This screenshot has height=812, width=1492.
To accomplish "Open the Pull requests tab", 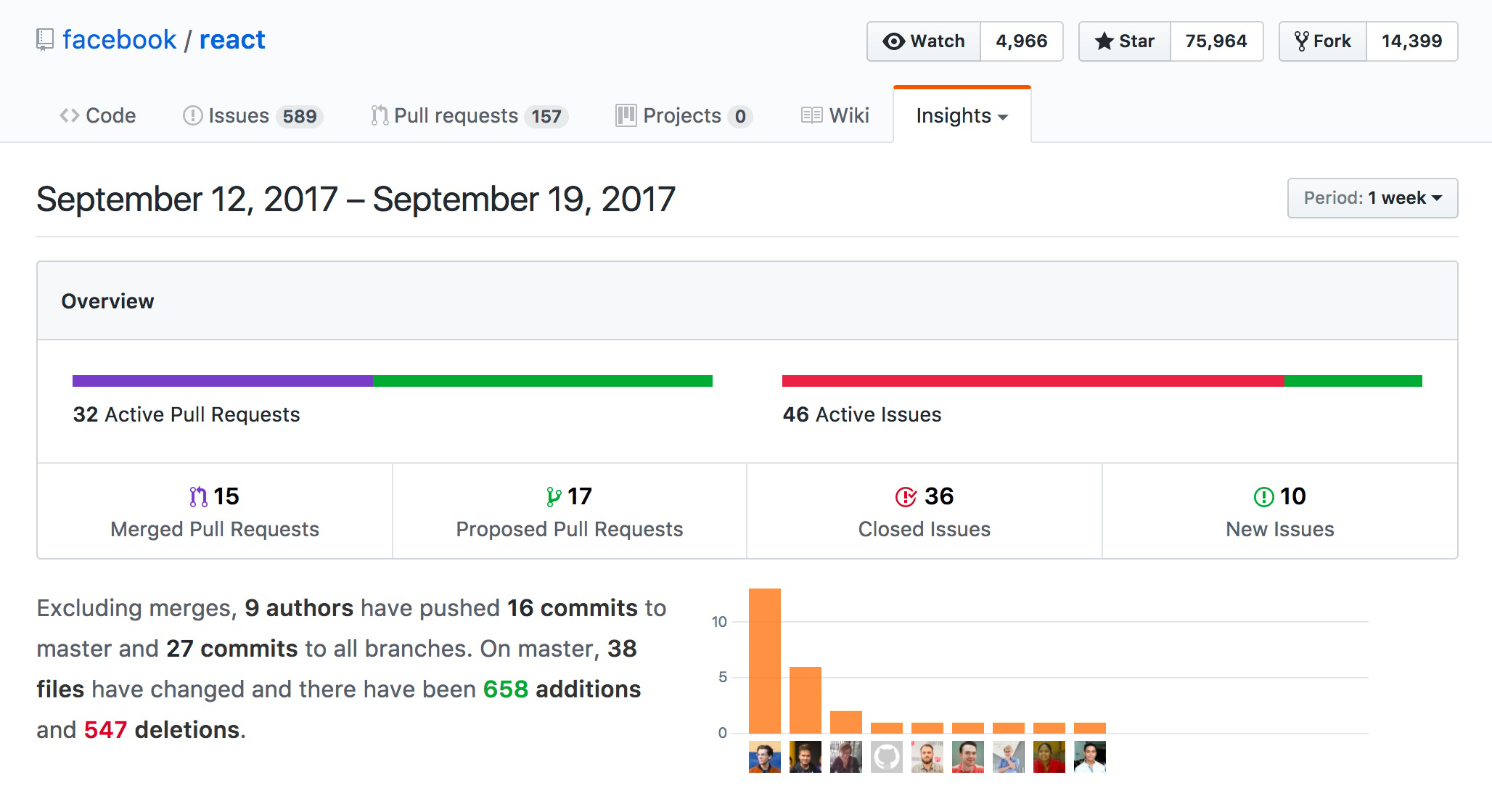I will tap(469, 115).
